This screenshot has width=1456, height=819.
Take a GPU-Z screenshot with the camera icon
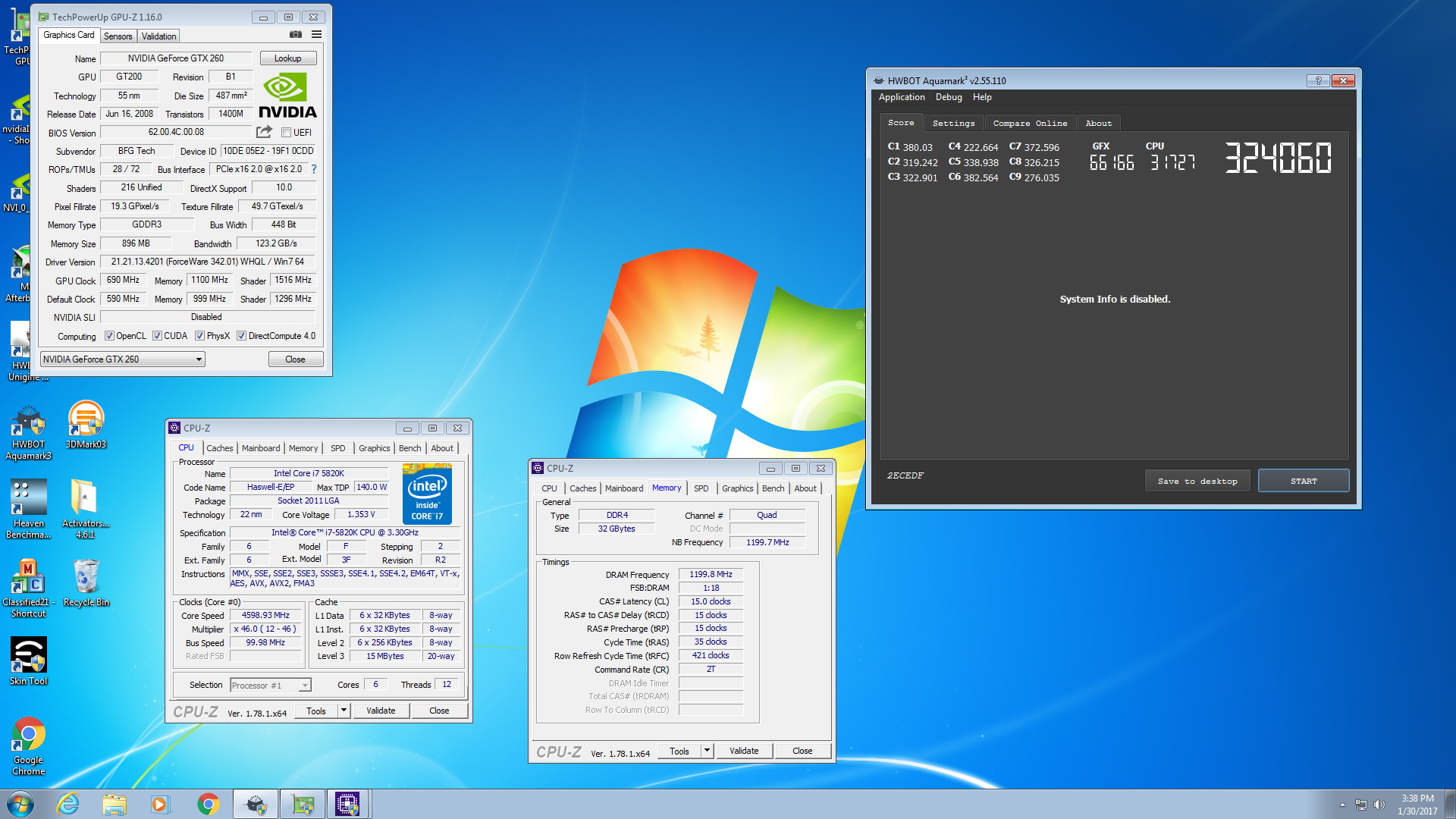[296, 35]
